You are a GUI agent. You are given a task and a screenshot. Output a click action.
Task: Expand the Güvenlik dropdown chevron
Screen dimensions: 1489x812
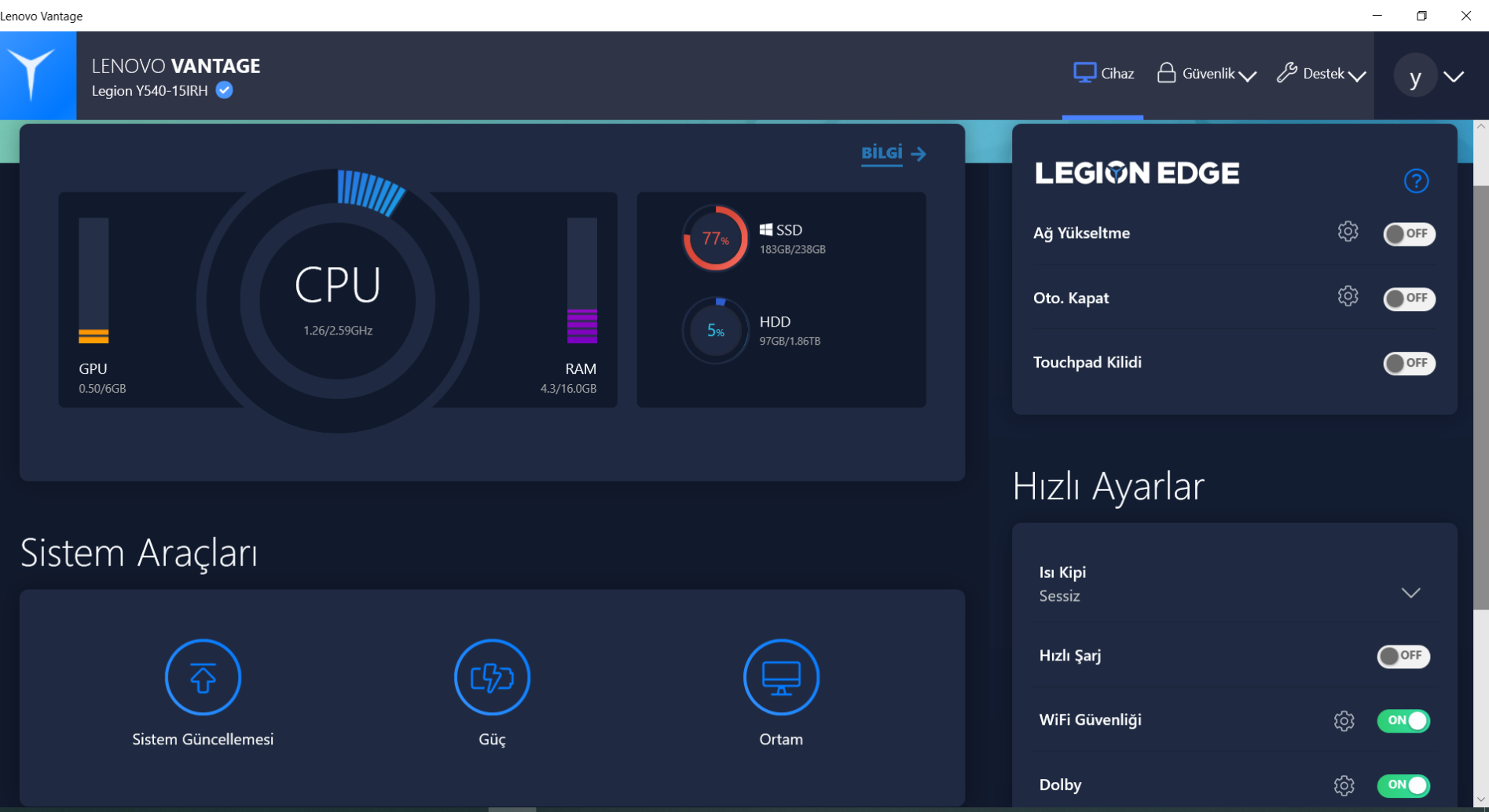[1248, 76]
